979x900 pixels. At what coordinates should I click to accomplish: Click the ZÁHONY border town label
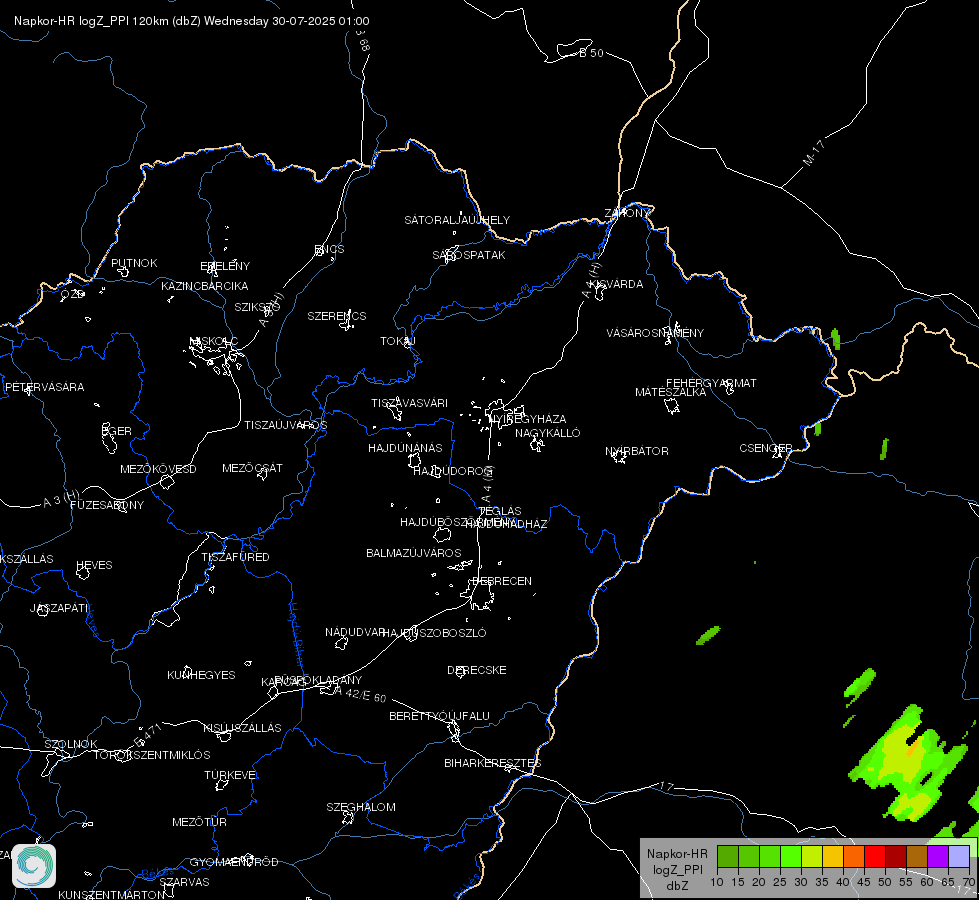[627, 213]
